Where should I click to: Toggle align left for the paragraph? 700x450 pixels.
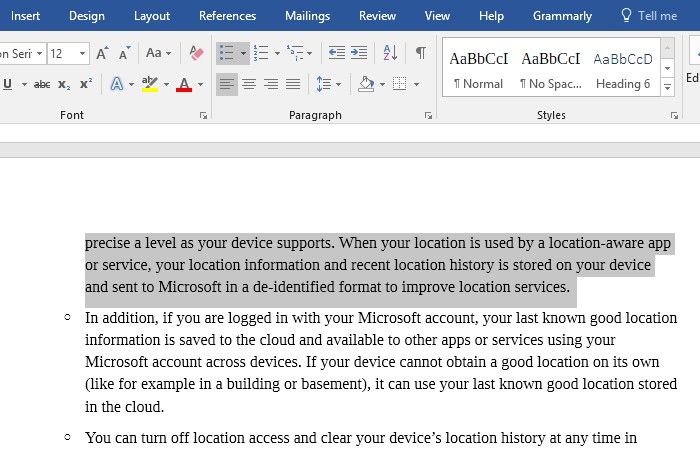(227, 84)
